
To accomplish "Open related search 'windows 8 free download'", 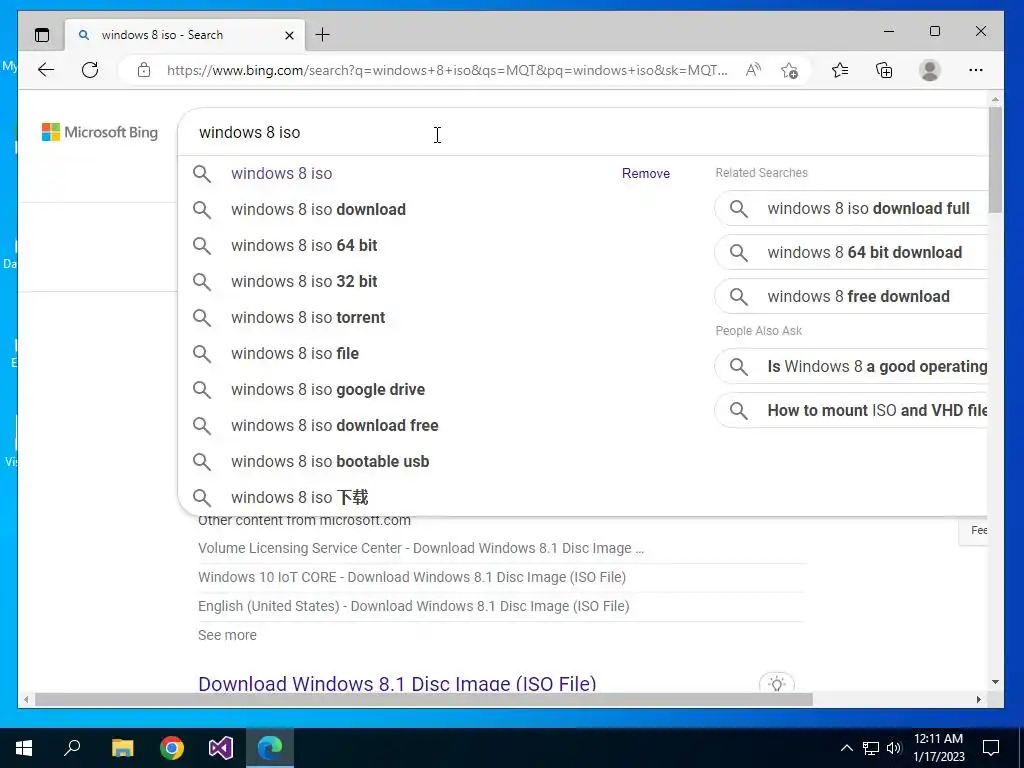I will click(x=851, y=296).
